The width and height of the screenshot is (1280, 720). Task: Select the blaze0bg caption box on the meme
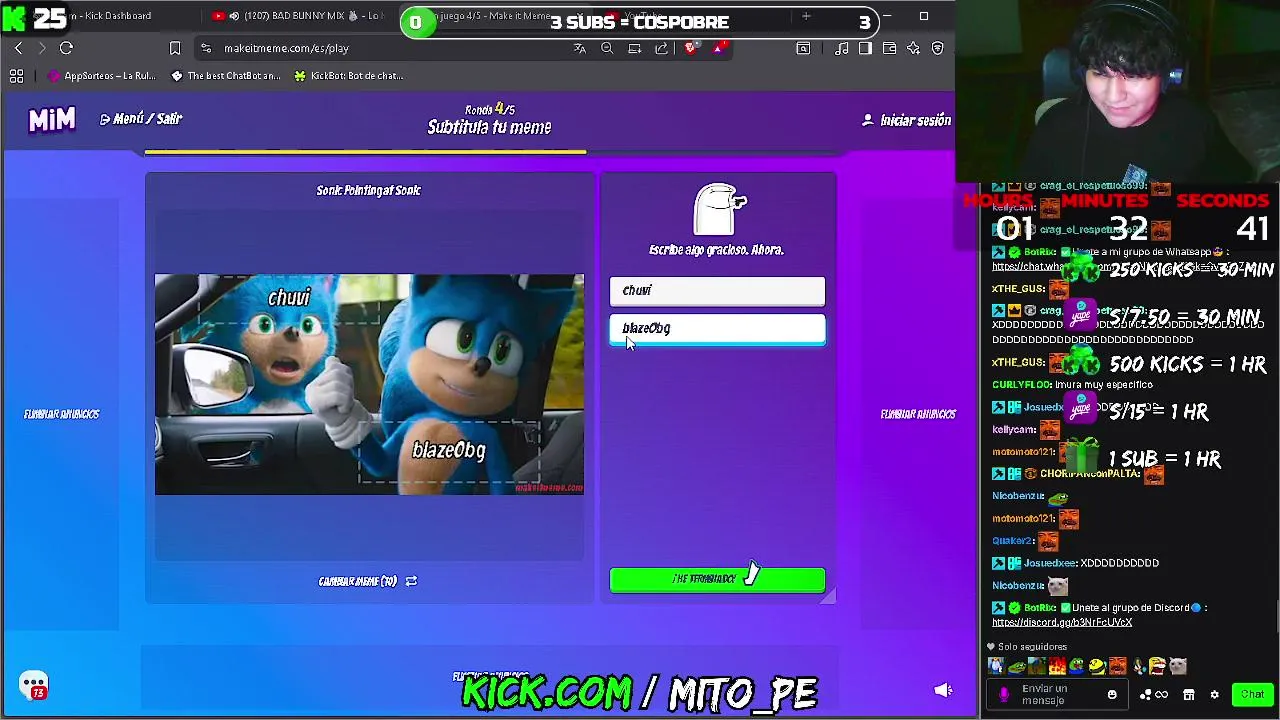point(449,451)
